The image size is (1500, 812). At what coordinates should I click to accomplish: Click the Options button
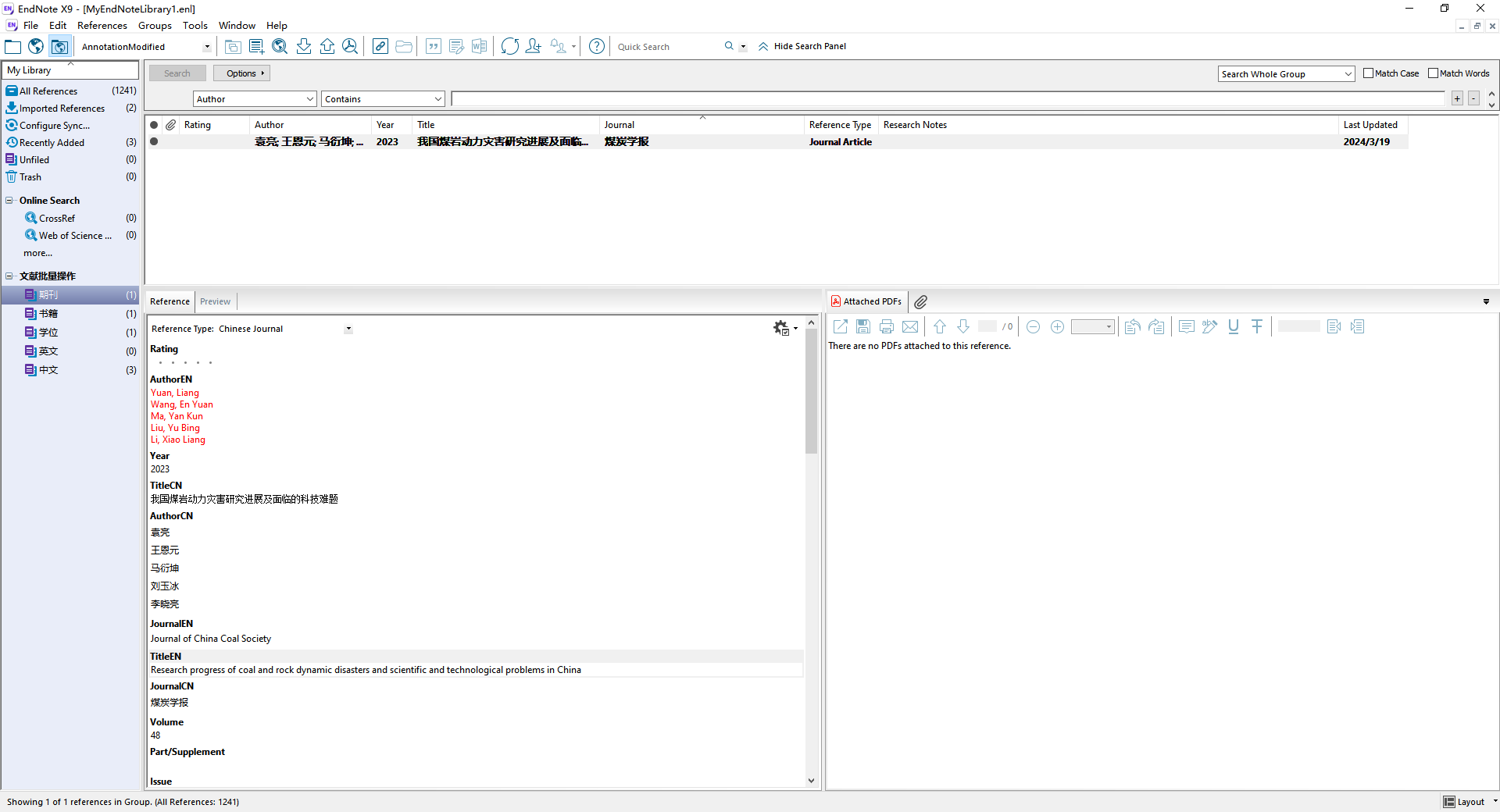pos(241,73)
